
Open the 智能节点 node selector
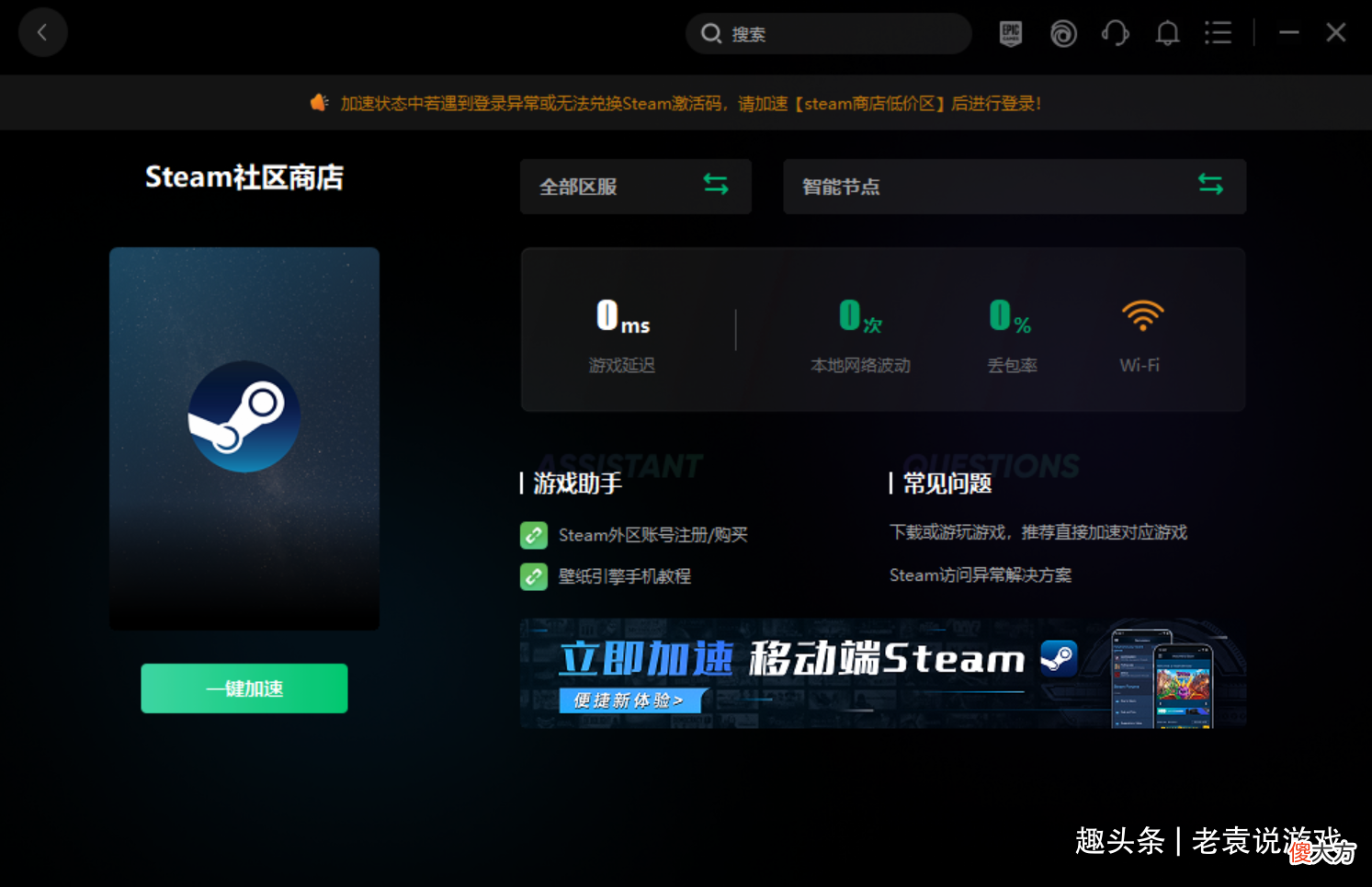pyautogui.click(x=1015, y=187)
